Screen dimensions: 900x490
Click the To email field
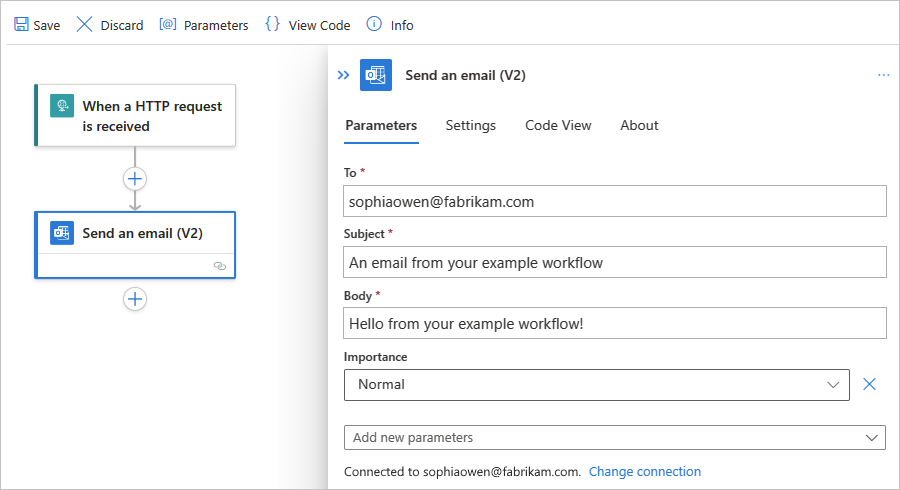tap(614, 201)
